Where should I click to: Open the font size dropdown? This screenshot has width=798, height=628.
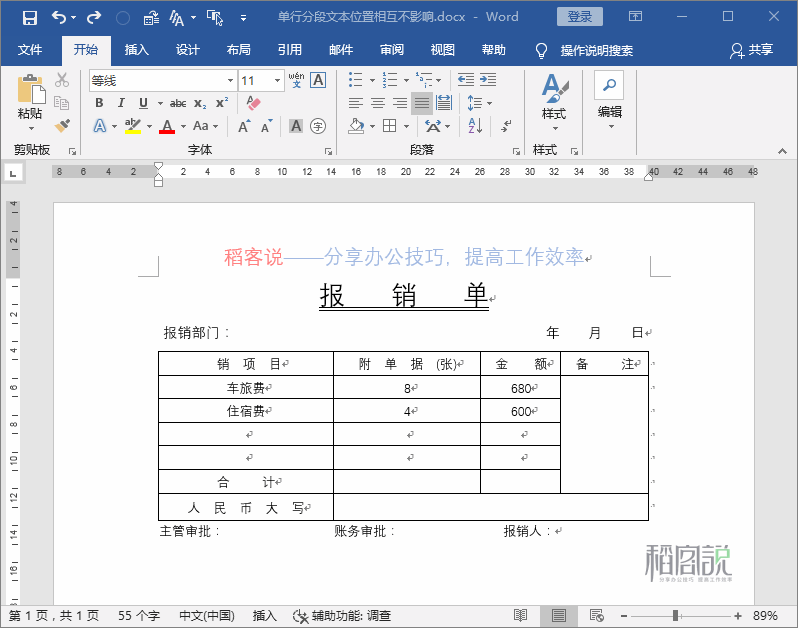(277, 80)
